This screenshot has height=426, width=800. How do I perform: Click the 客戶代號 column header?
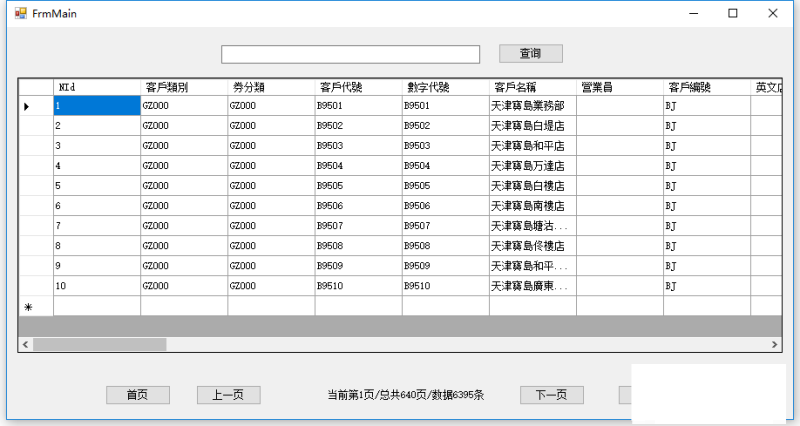(x=358, y=87)
